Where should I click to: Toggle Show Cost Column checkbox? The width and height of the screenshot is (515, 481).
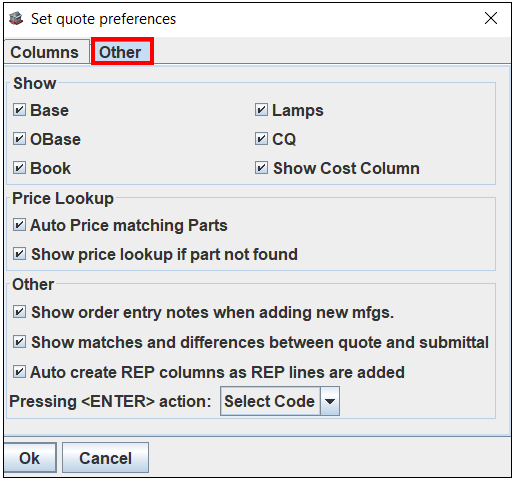[261, 168]
